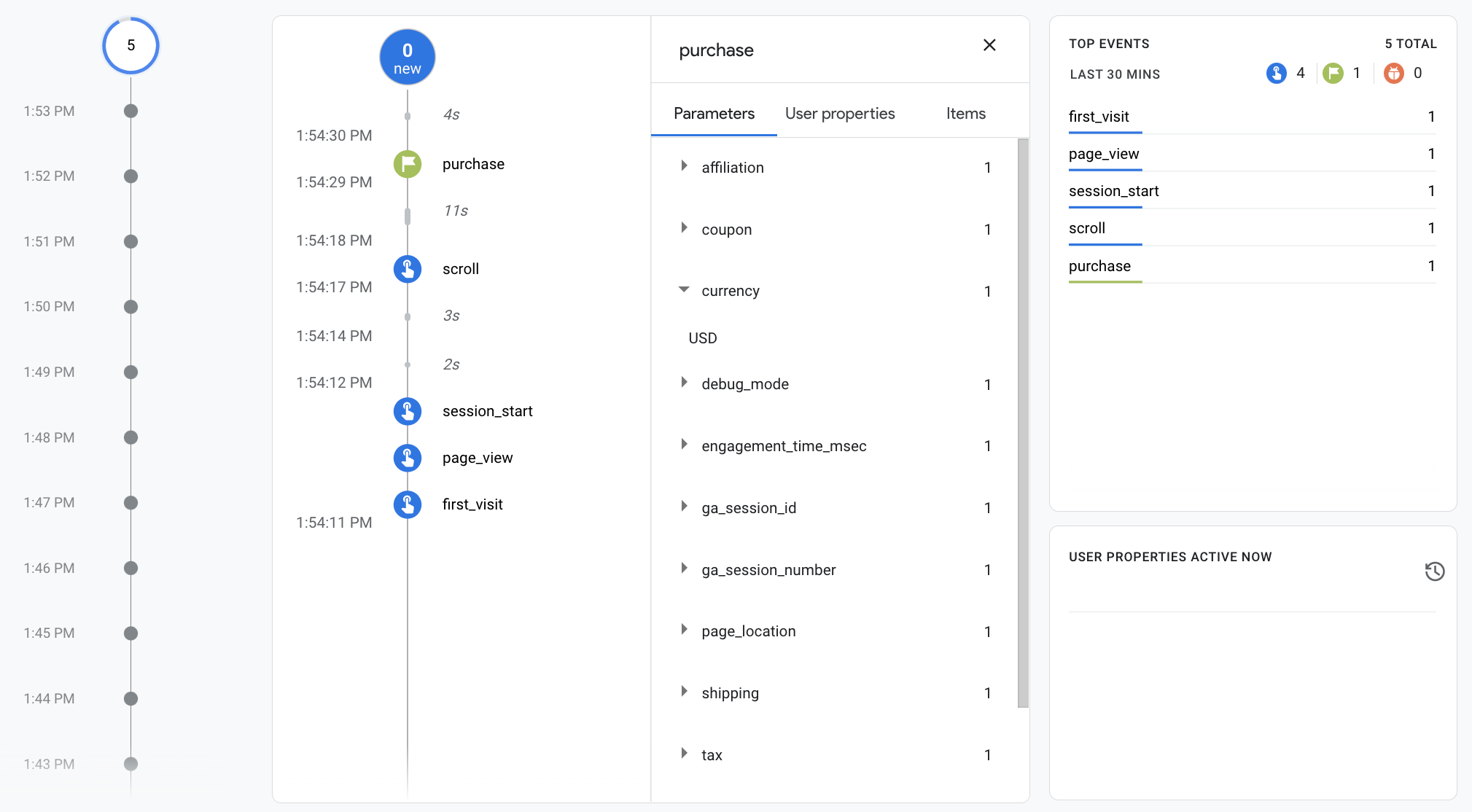Click the session_start blue user icon
Viewport: 1472px width, 812px height.
click(x=409, y=410)
